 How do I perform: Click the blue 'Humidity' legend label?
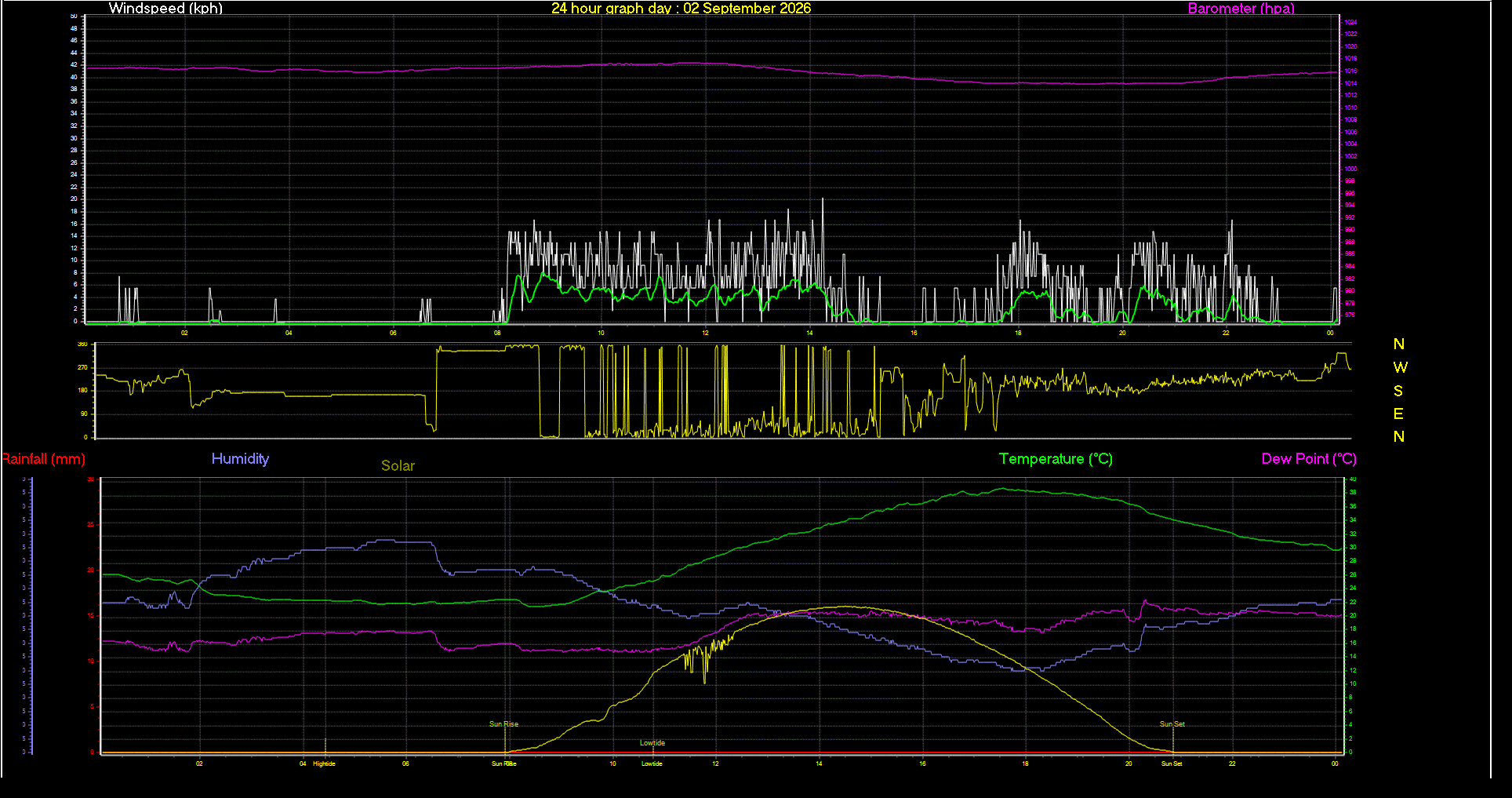(x=240, y=459)
